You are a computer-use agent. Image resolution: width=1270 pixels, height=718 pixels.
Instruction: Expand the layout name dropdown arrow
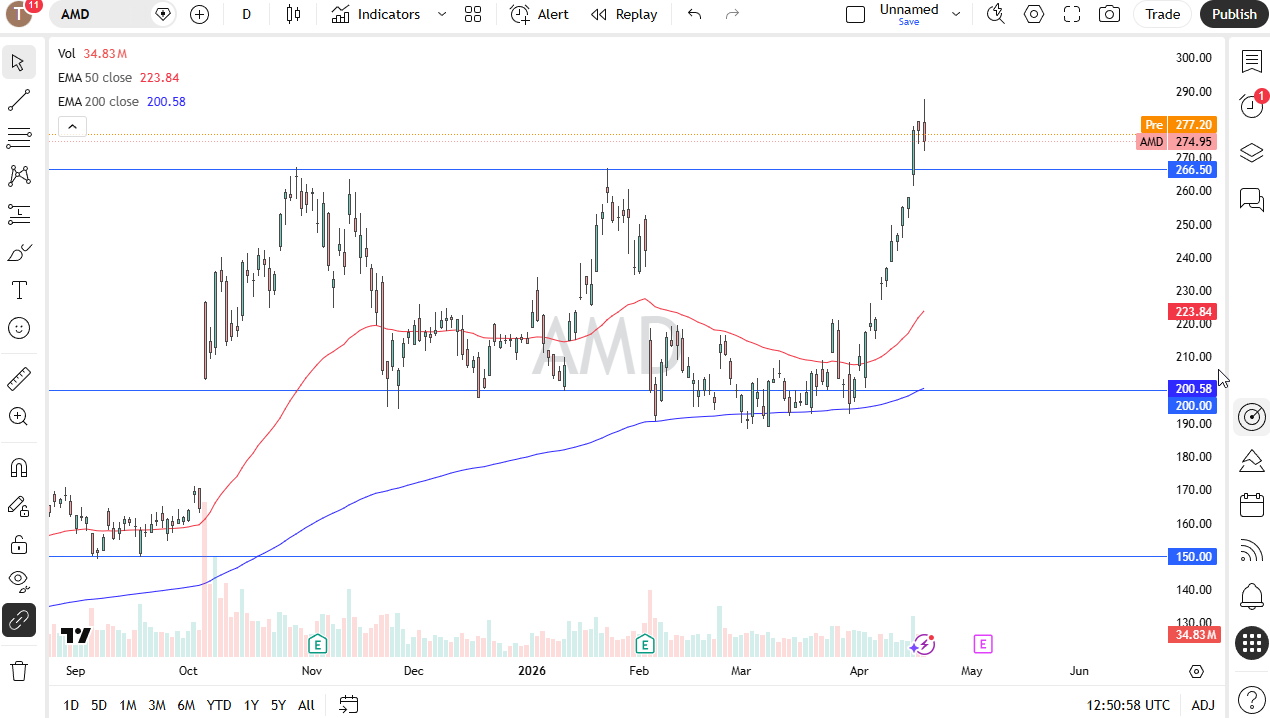(956, 14)
